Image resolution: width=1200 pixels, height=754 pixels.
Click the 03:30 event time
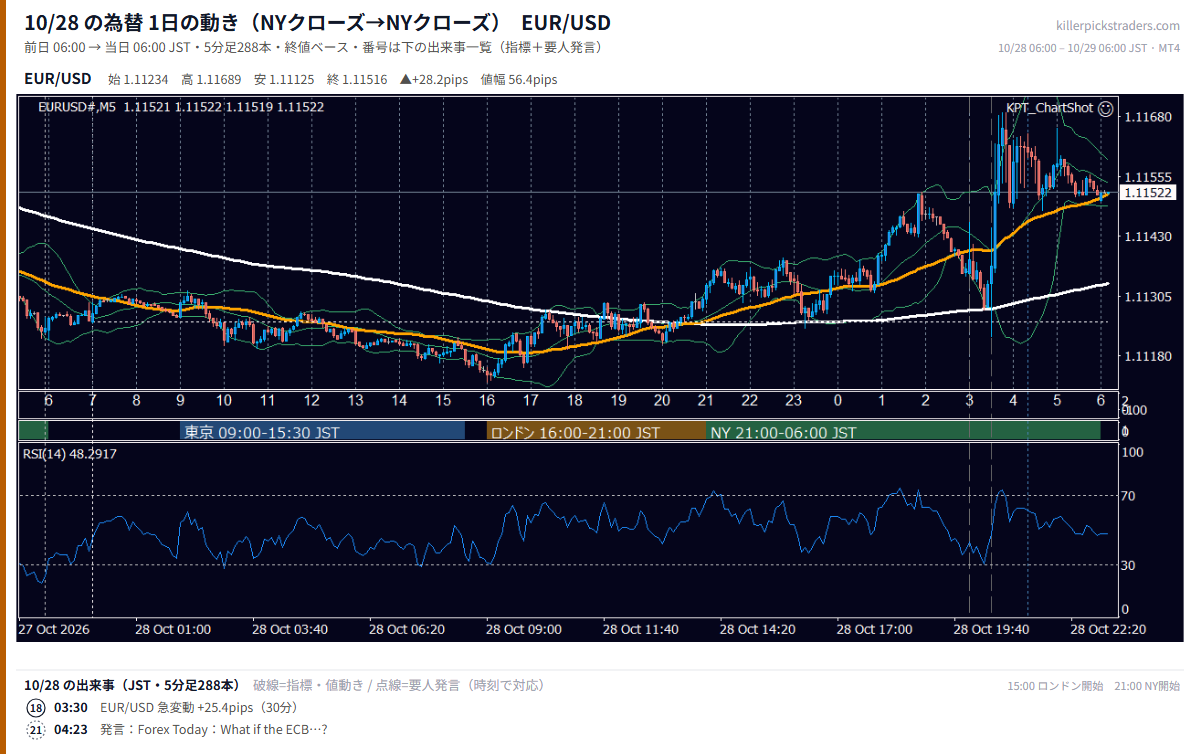70,708
